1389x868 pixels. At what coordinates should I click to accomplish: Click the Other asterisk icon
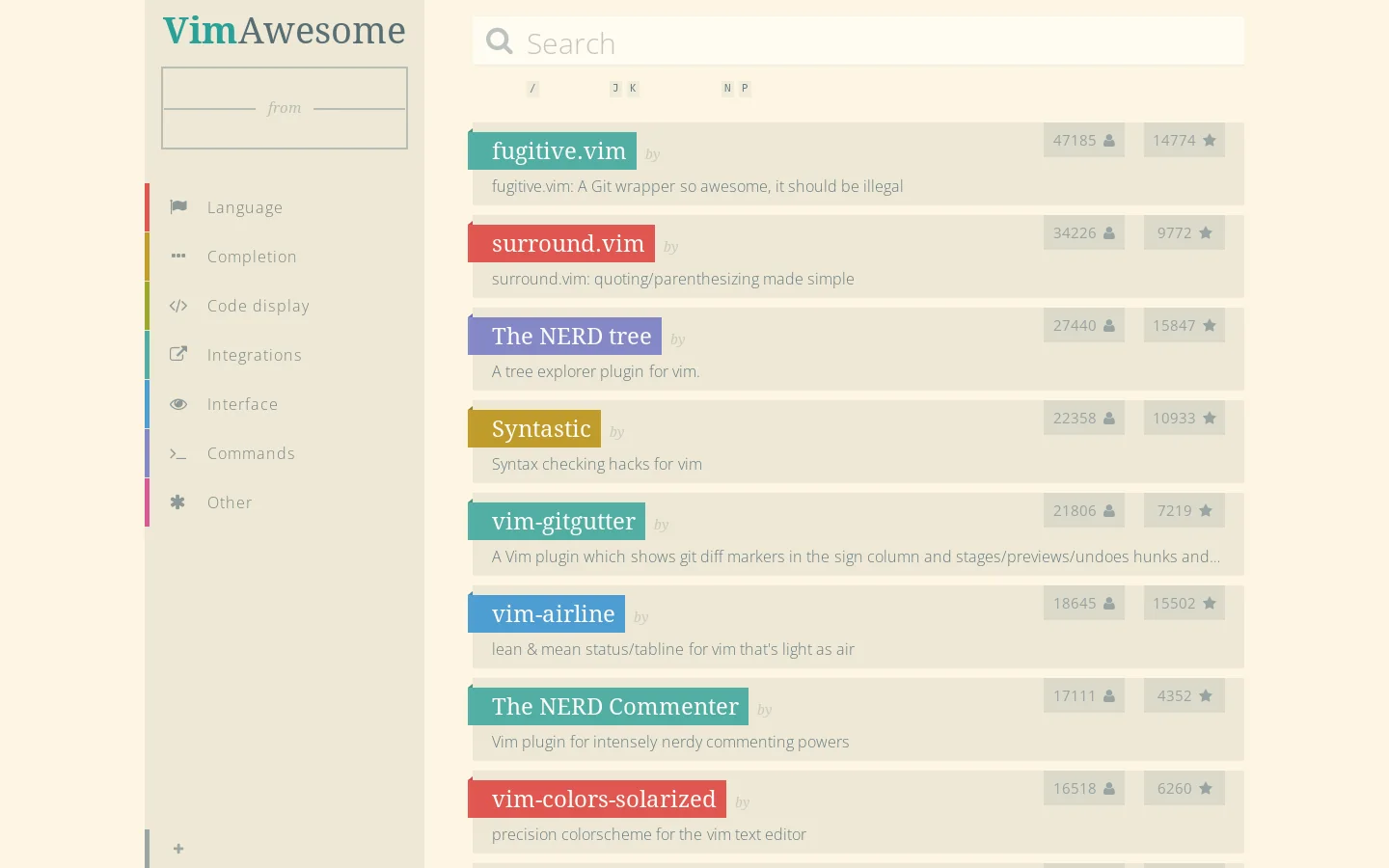tap(177, 502)
